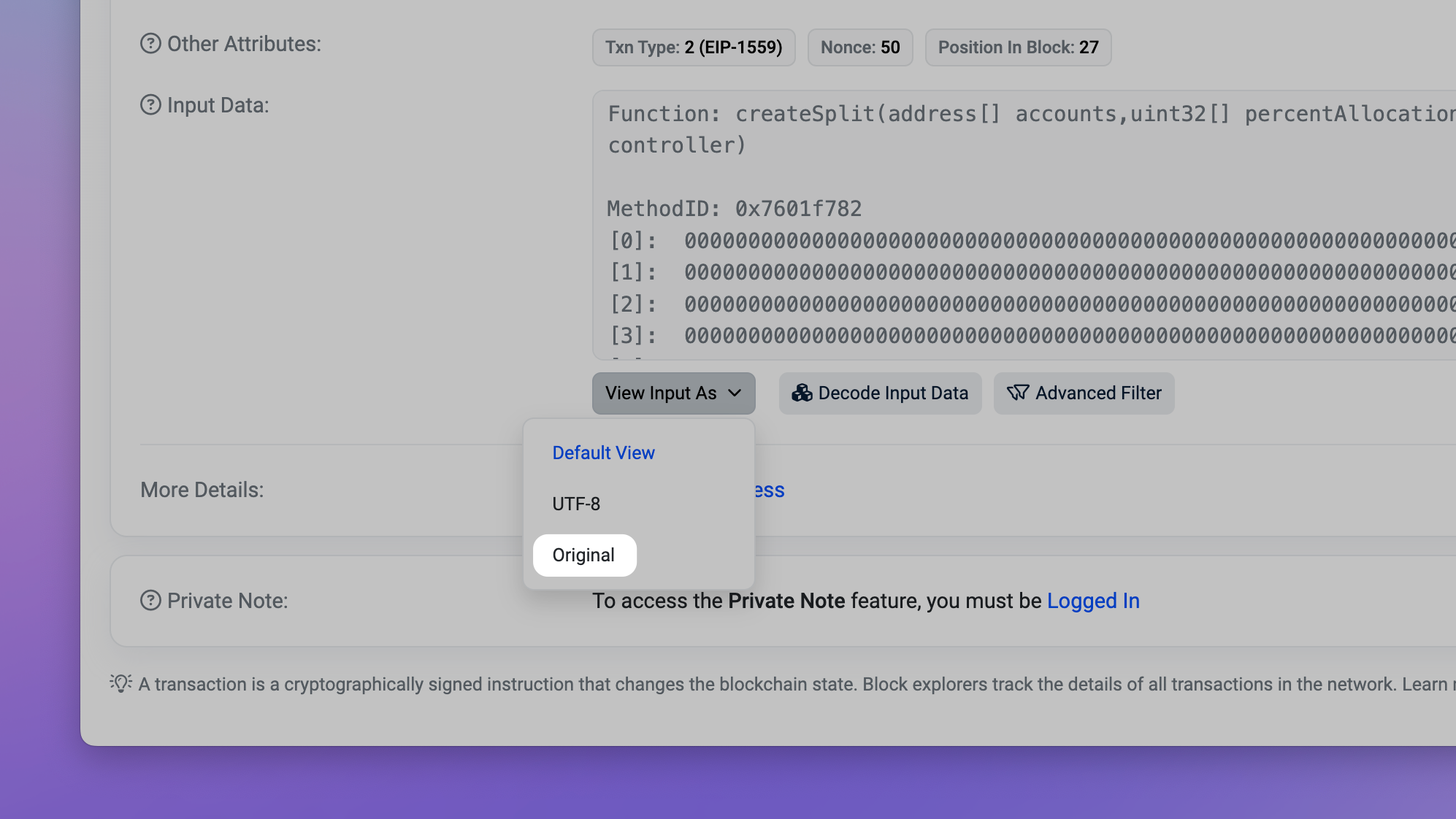
Task: Click the MethodID 0x7601f782 line
Action: (734, 209)
